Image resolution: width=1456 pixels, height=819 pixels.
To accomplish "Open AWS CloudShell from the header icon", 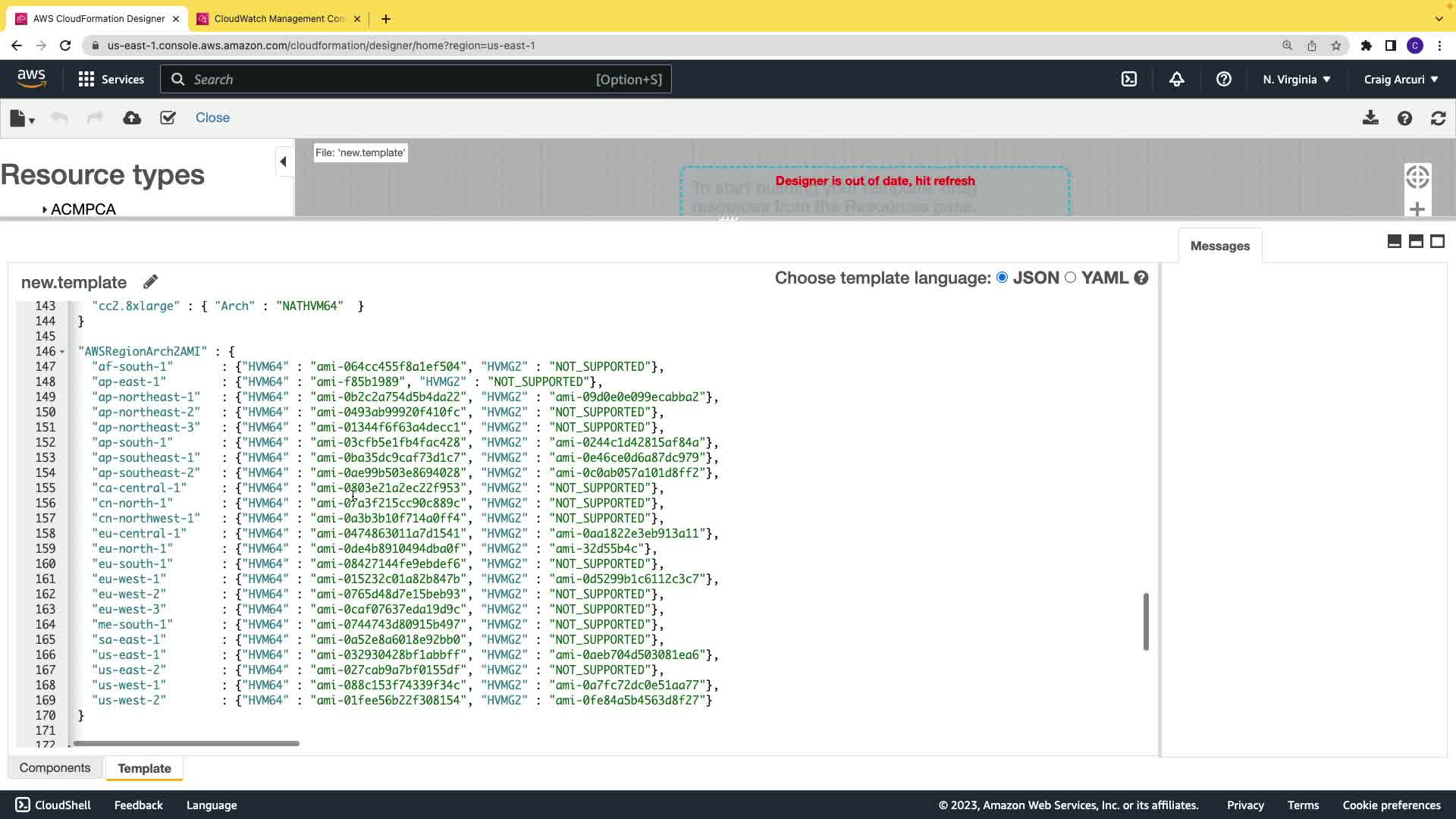I will pyautogui.click(x=1129, y=79).
